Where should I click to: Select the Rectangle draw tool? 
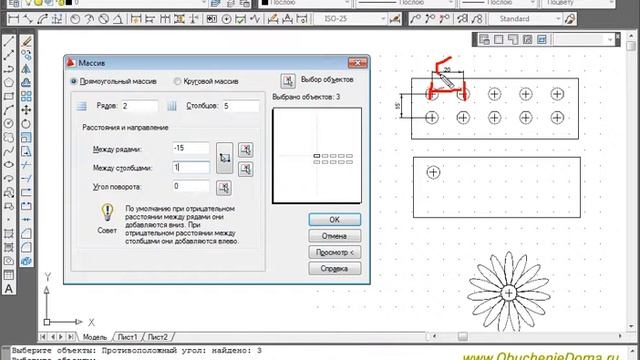coord(9,96)
